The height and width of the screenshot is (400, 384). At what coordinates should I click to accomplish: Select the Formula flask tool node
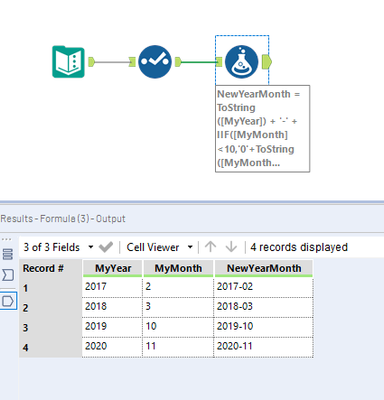point(242,62)
